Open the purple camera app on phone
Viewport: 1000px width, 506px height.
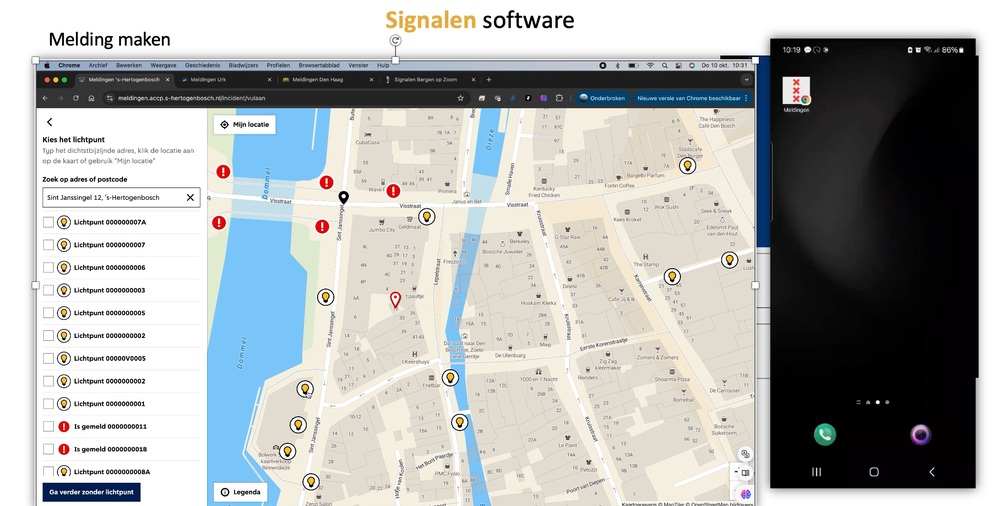coord(920,435)
